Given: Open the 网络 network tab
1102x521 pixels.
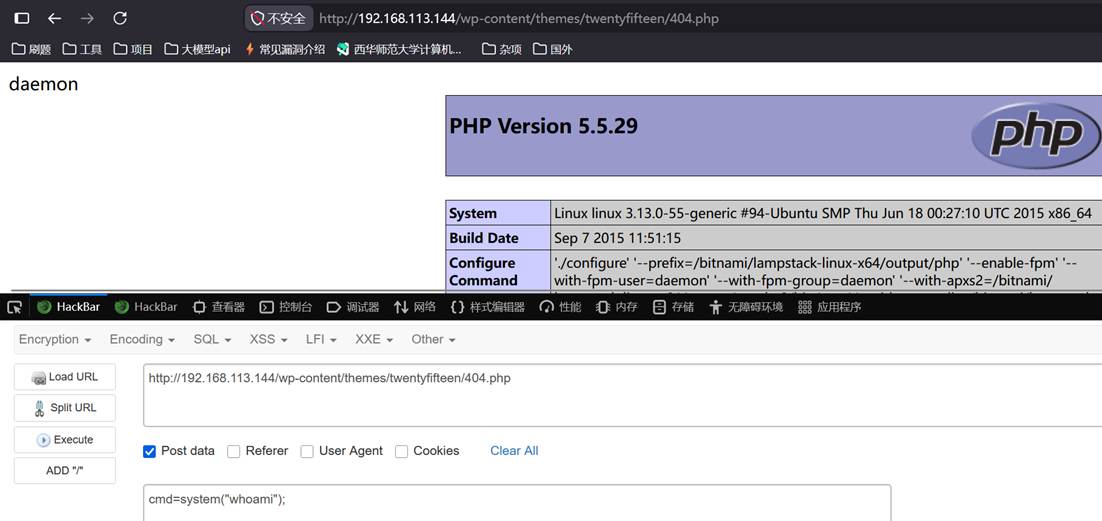Looking at the screenshot, I should click(x=415, y=307).
